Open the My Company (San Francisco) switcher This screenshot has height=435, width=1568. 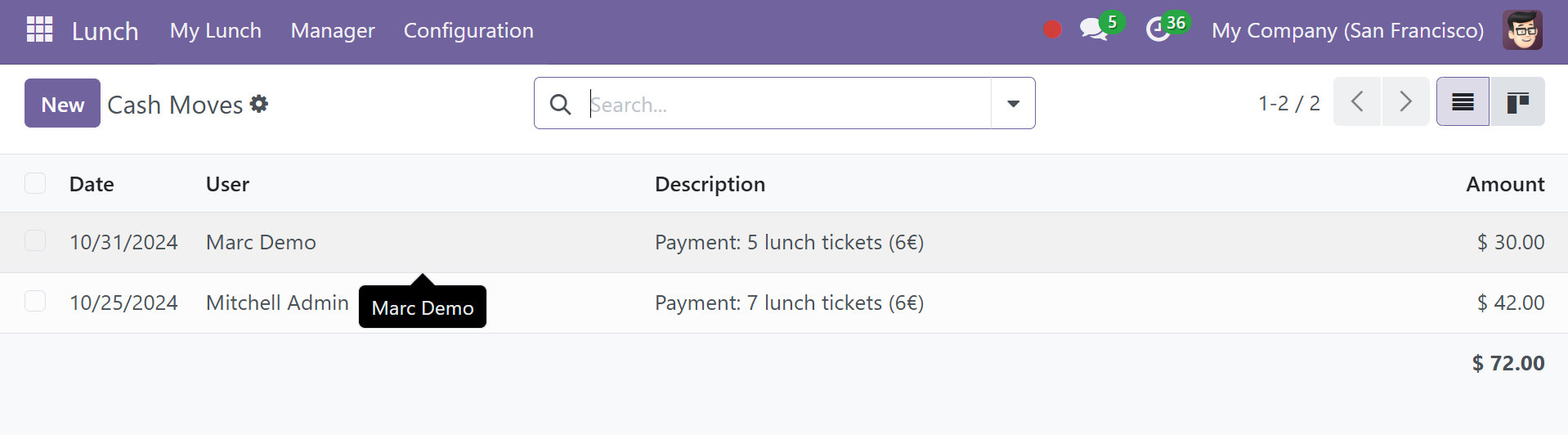[x=1347, y=30]
